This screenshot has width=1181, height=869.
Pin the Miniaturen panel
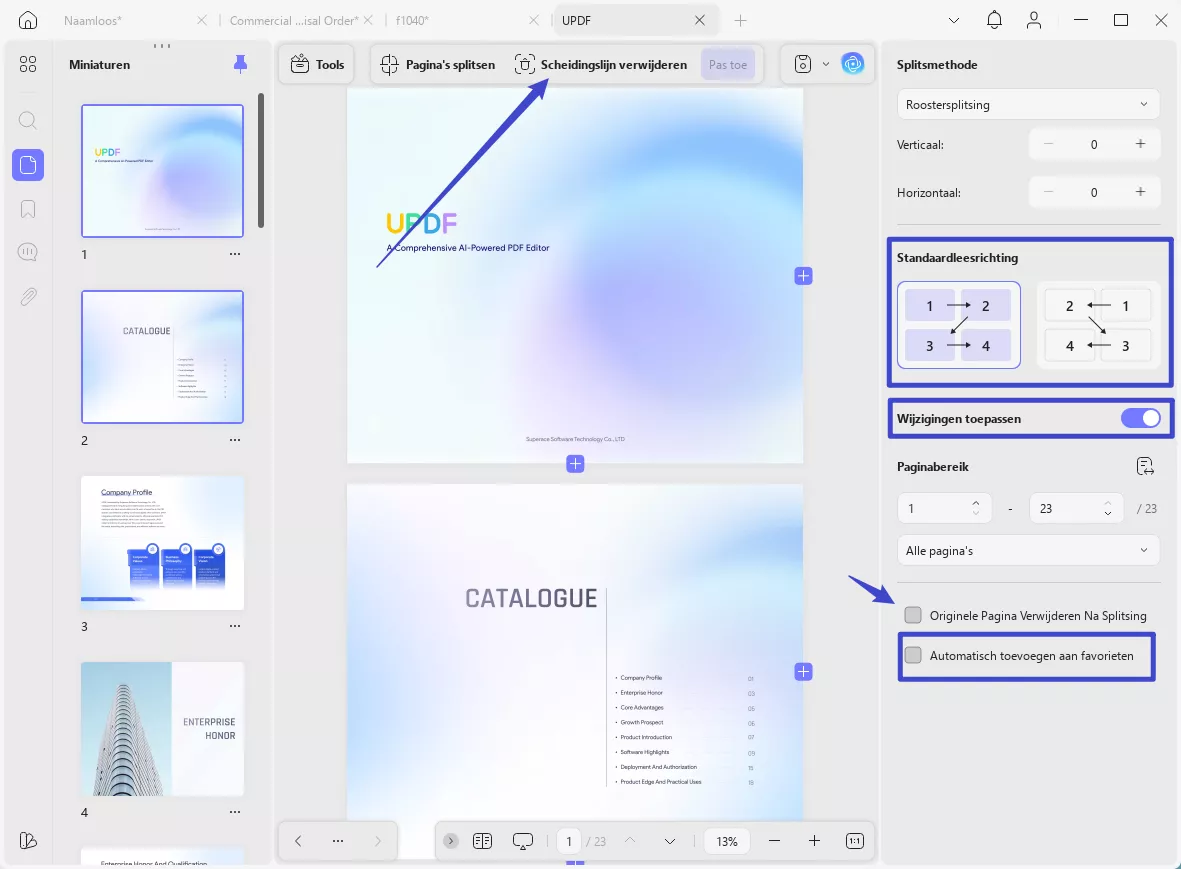[x=240, y=65]
